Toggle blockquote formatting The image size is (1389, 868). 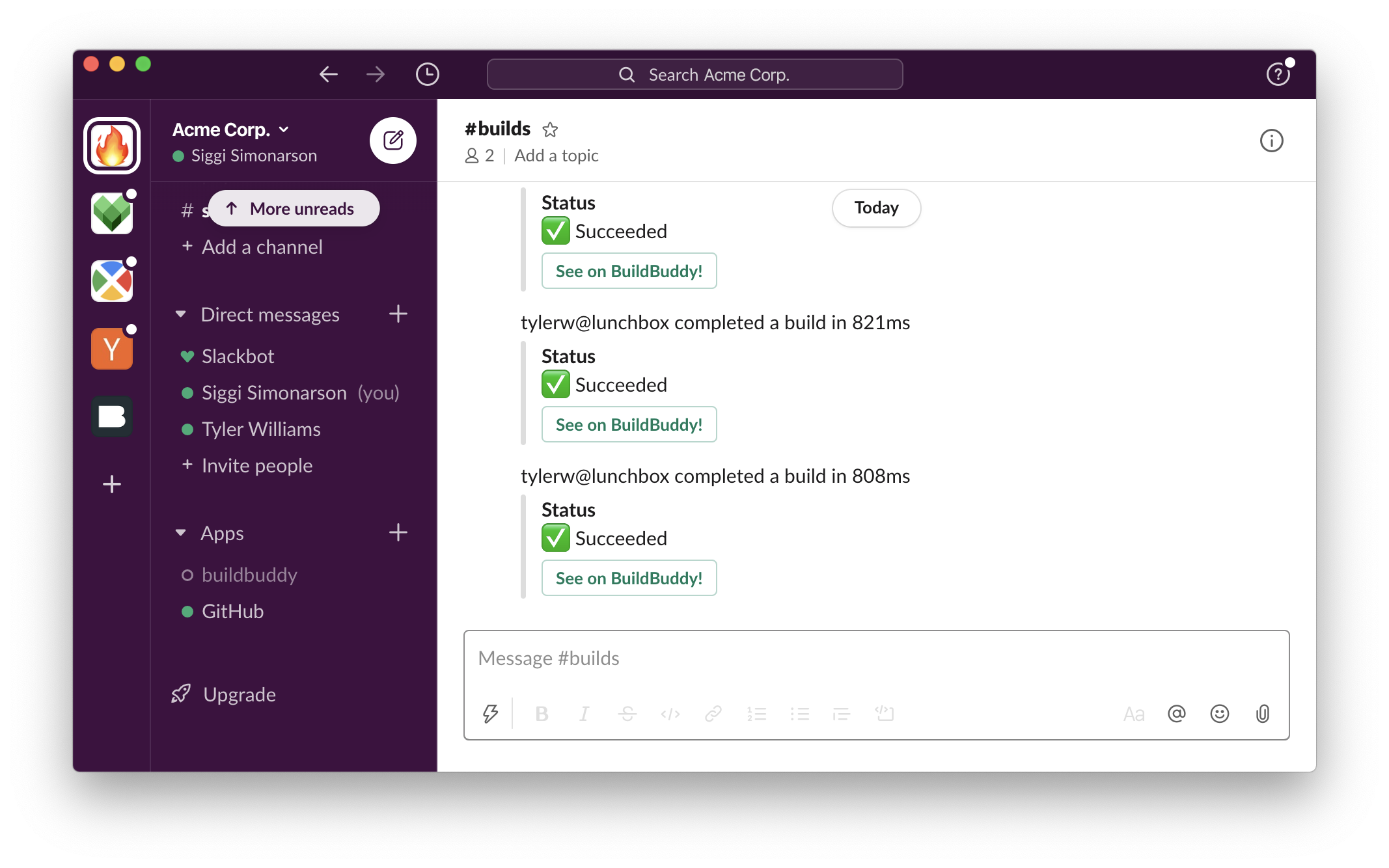(x=842, y=714)
